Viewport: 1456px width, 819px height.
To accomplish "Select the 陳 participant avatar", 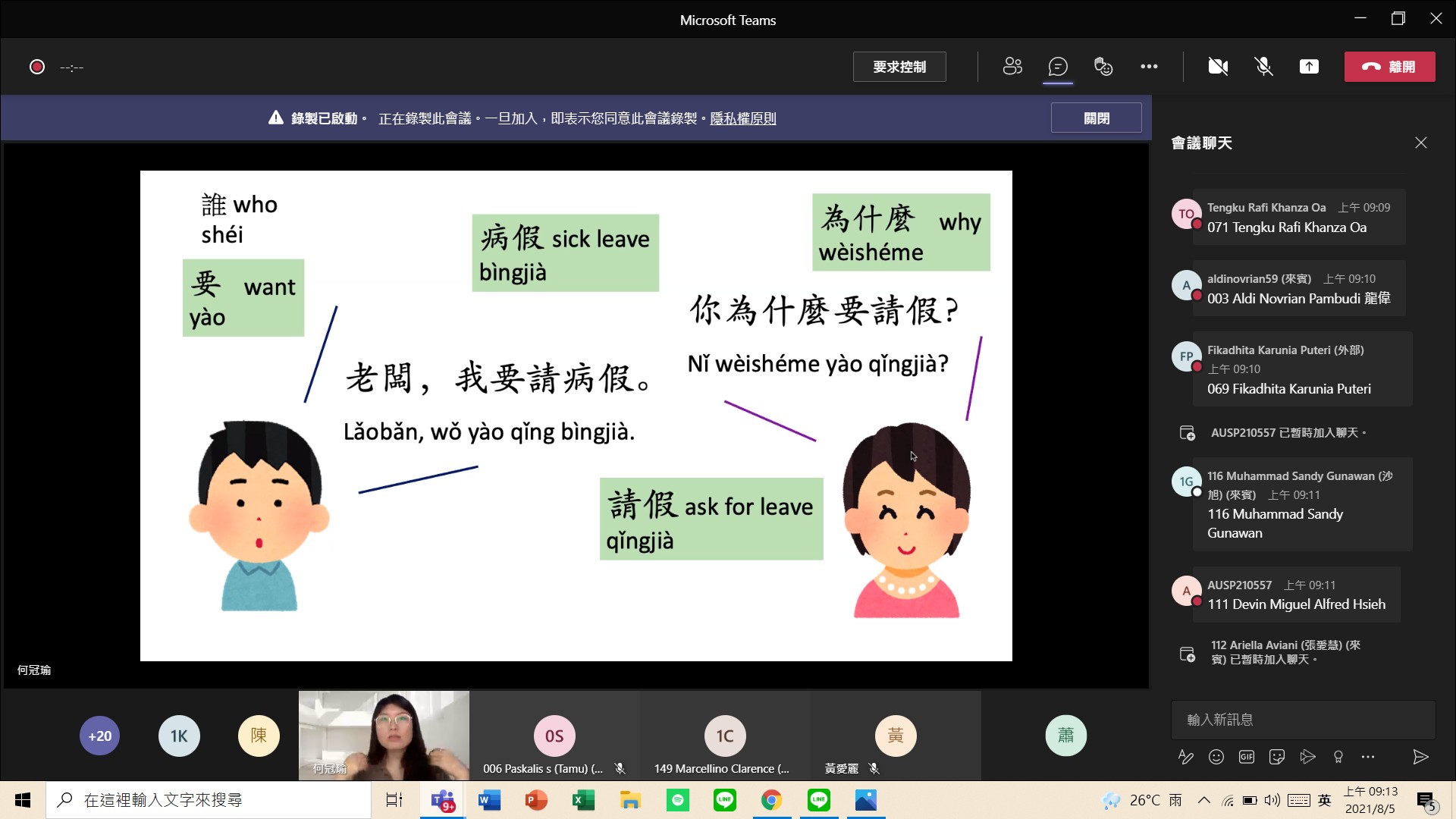I will [259, 736].
